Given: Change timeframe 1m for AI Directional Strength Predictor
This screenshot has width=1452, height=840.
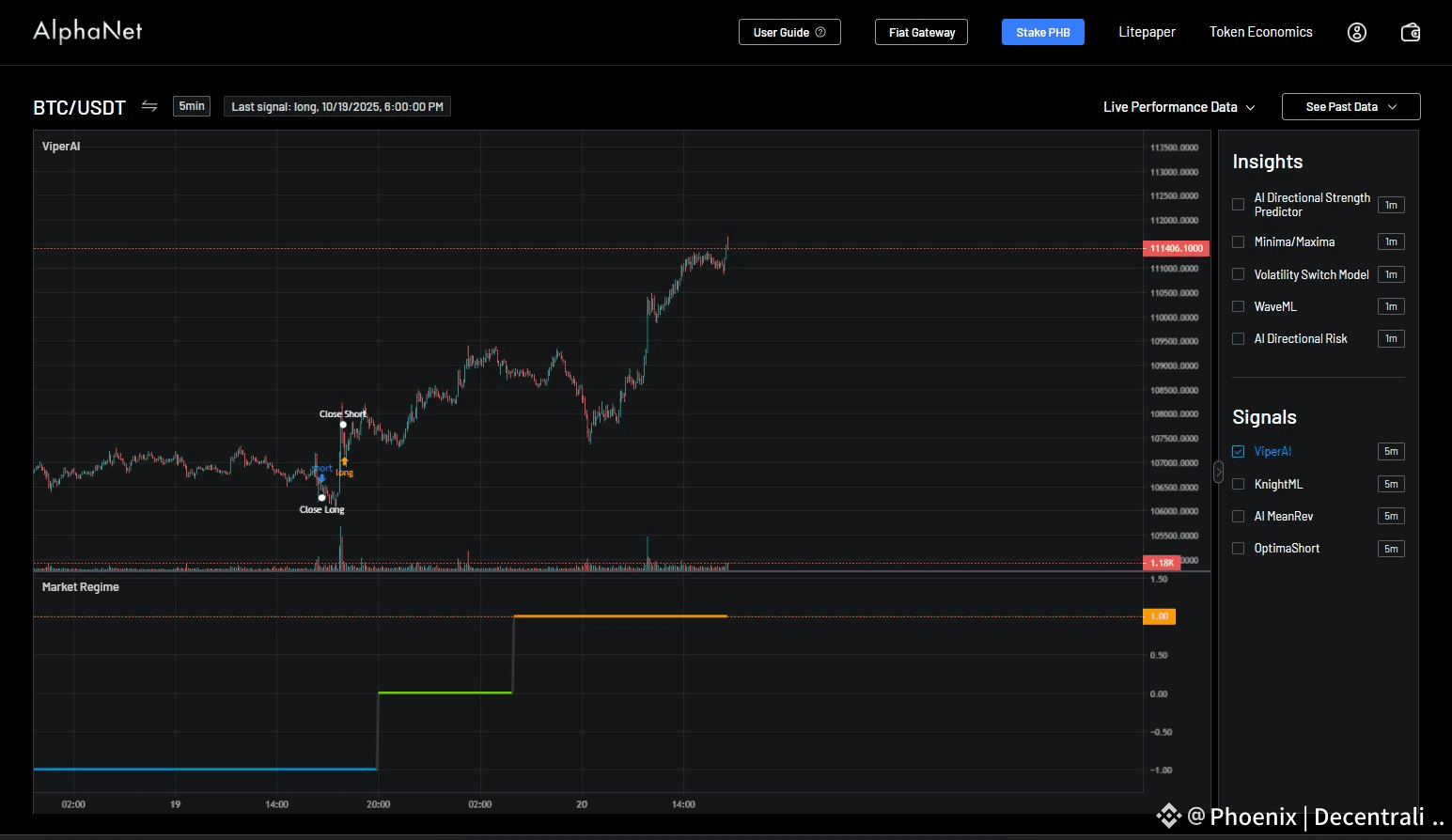Looking at the screenshot, I should 1391,205.
